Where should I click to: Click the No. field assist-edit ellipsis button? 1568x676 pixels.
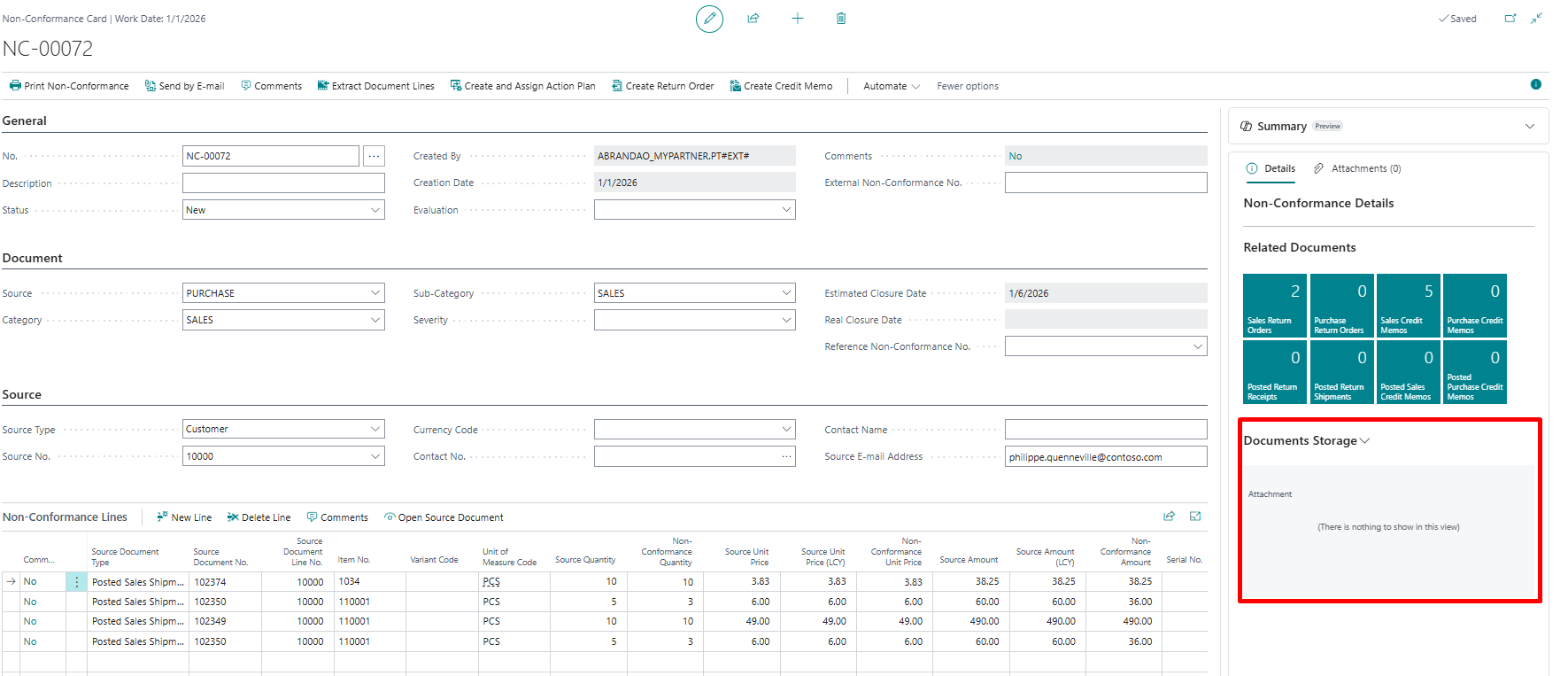[x=375, y=156]
